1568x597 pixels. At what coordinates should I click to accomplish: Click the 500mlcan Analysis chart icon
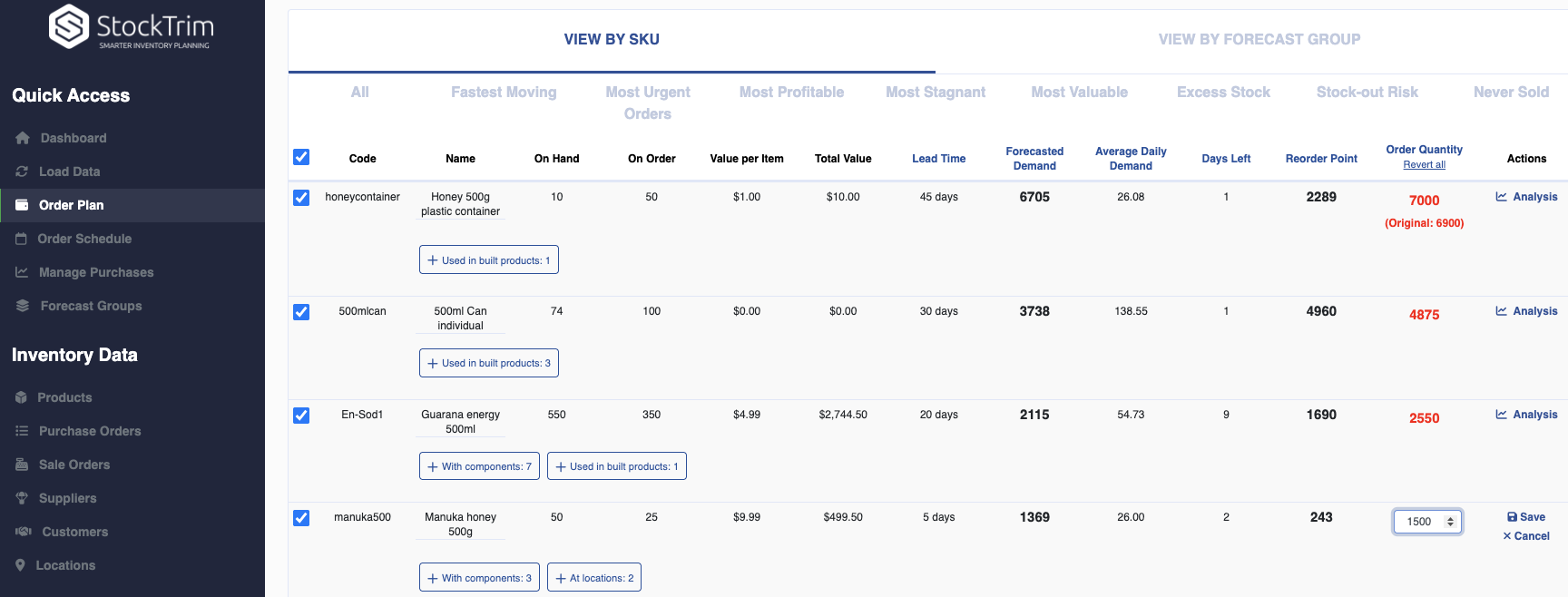tap(1502, 311)
